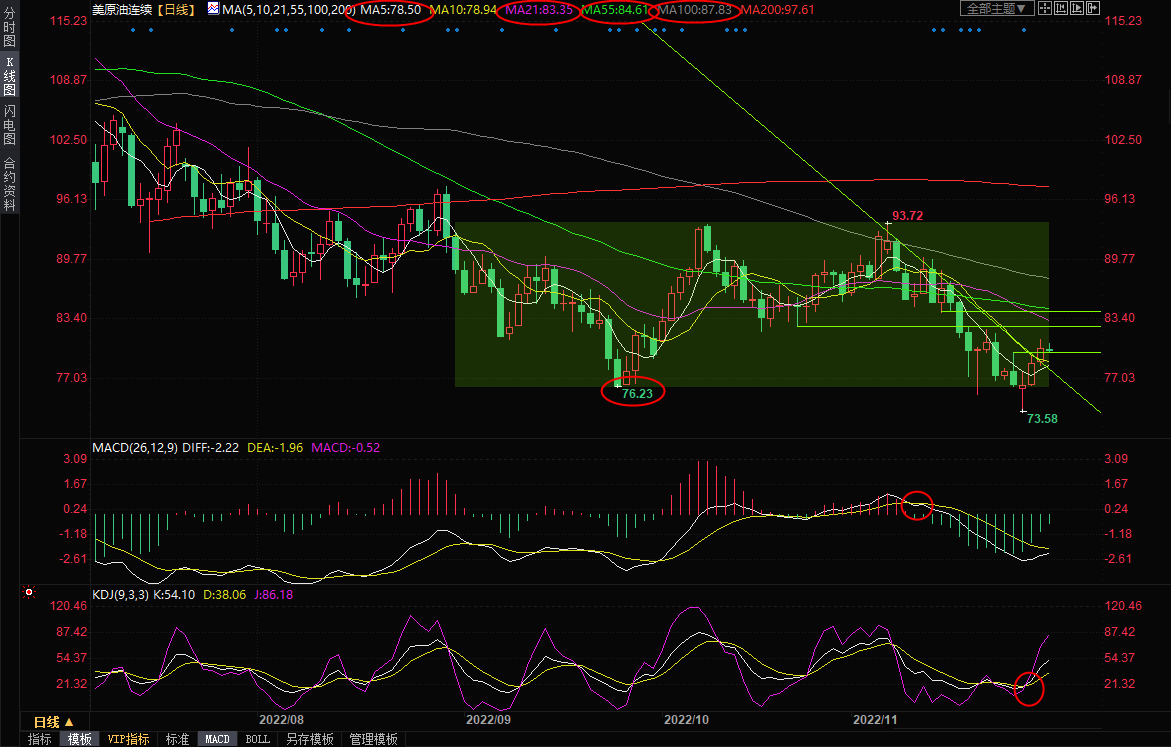The height and width of the screenshot is (747, 1171).
Task: Click the chart playback icon
Action: 1078,9
